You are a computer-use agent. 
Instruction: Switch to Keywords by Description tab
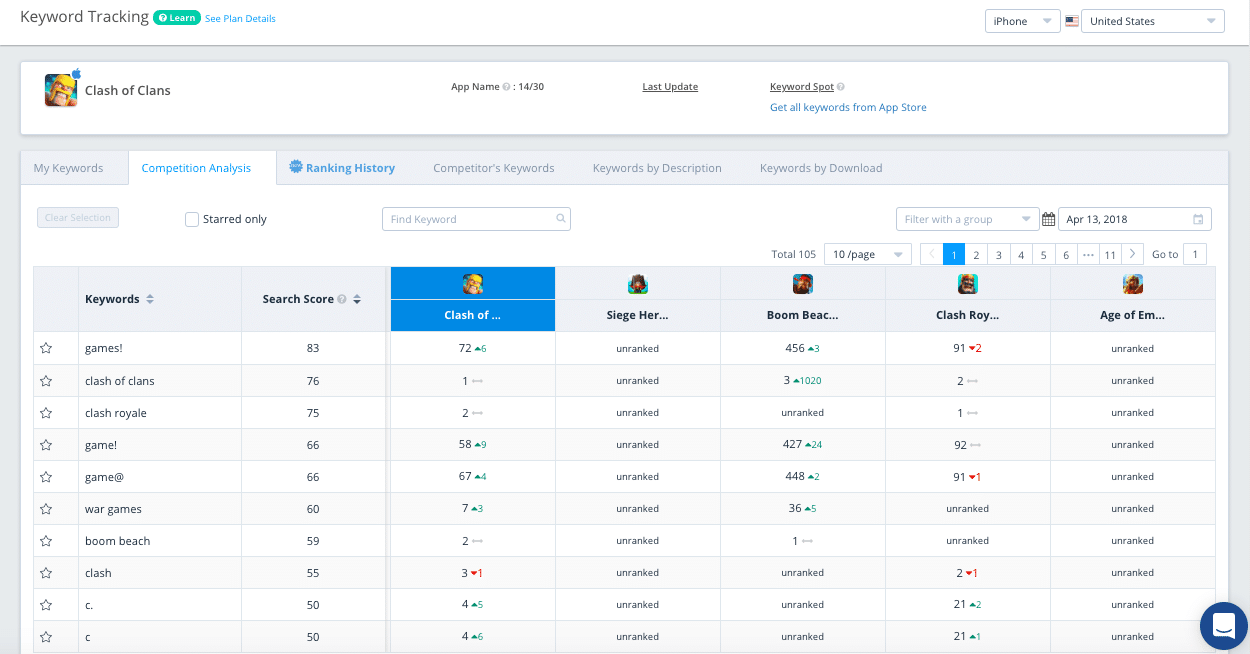coord(657,168)
